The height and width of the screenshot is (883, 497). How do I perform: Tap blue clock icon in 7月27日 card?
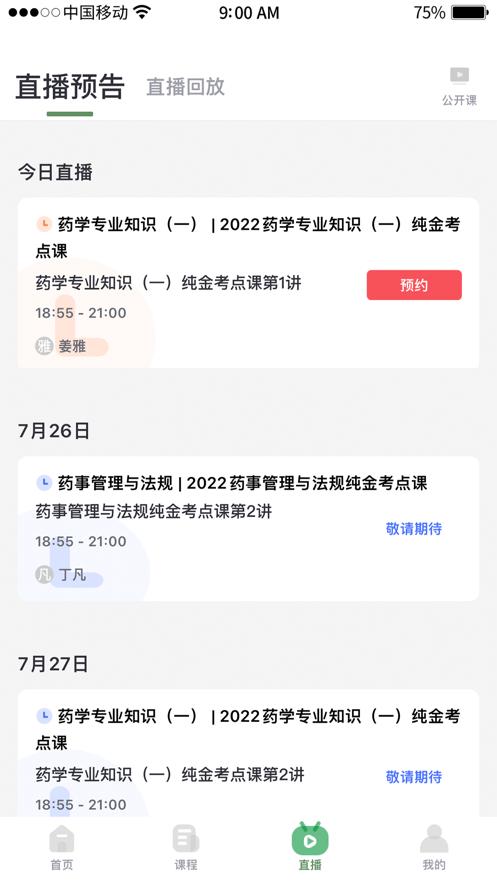[x=44, y=716]
